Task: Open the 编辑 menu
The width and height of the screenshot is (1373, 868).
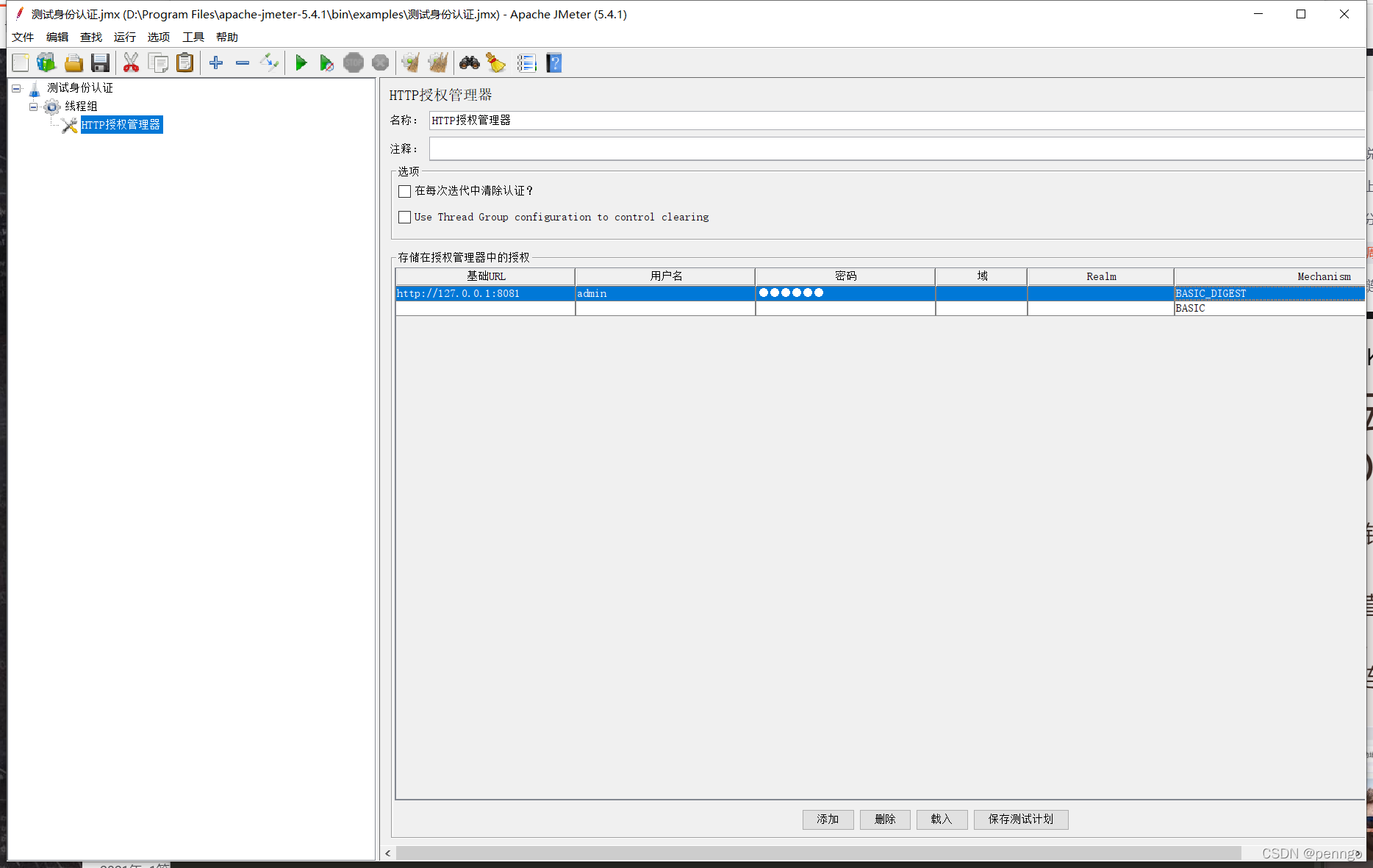Action: (x=57, y=37)
